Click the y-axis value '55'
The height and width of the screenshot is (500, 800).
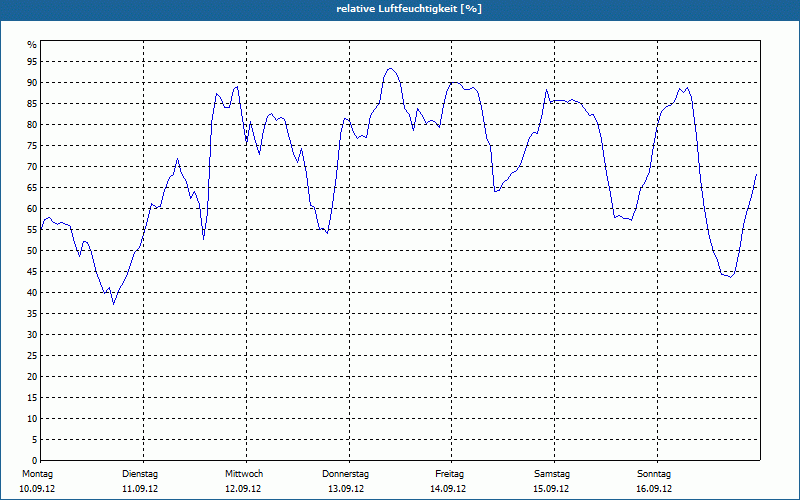pyautogui.click(x=32, y=230)
